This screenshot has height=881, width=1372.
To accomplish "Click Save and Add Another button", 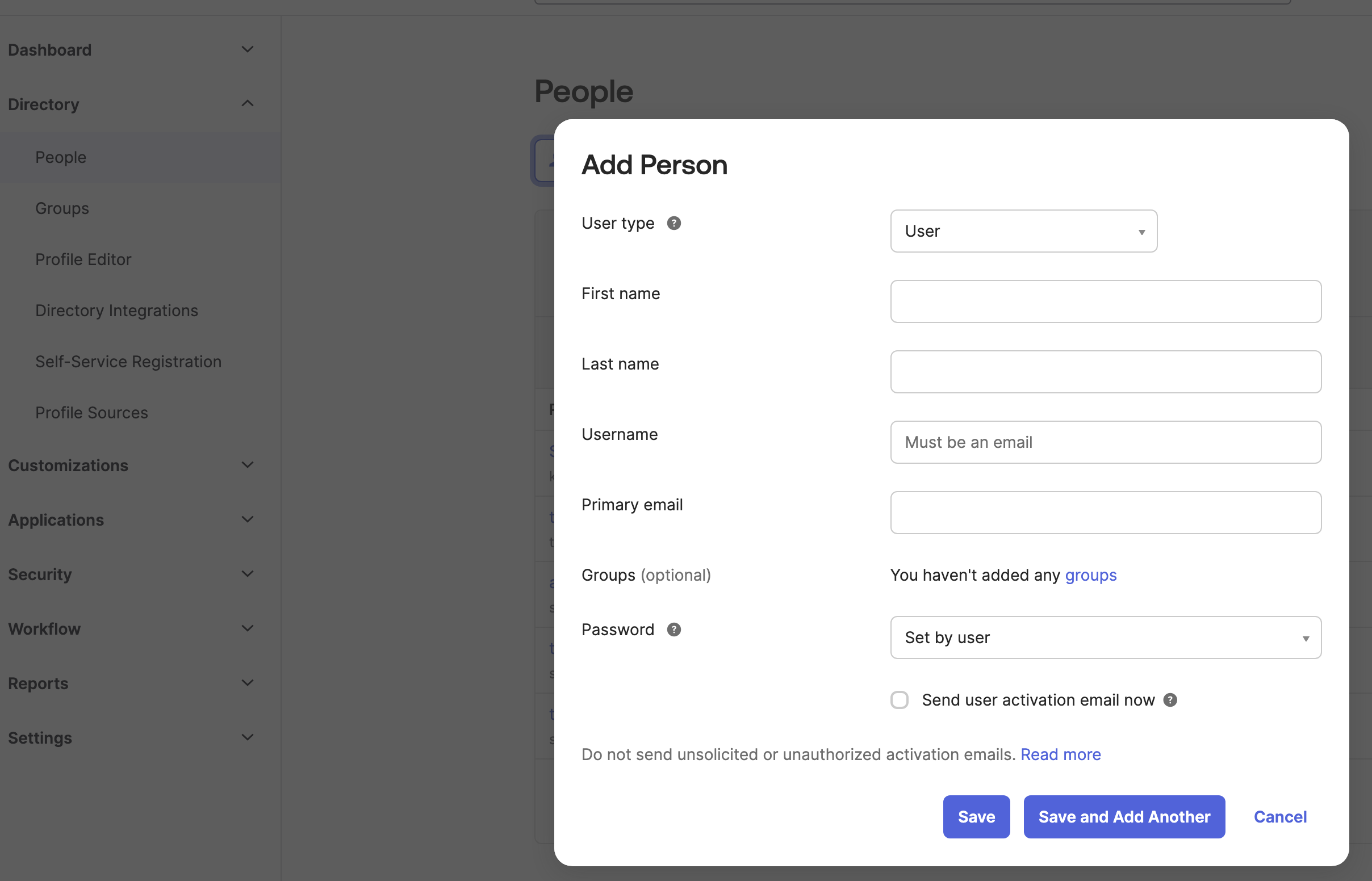I will coord(1124,816).
